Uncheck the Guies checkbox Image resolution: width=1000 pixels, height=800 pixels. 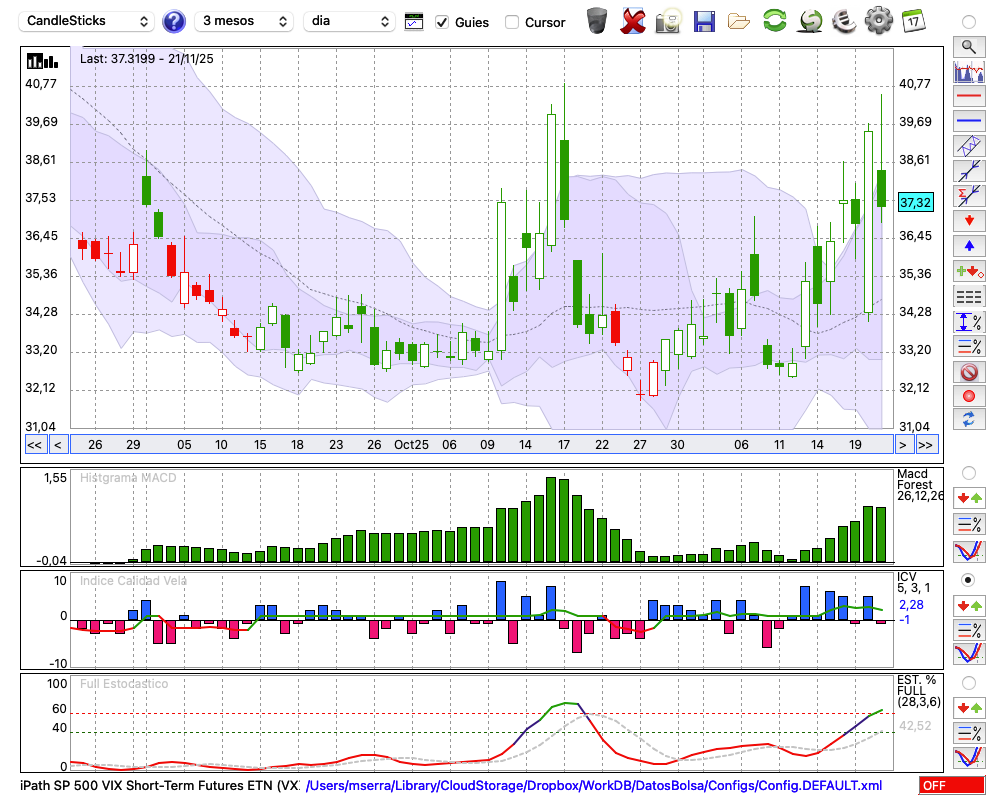click(x=442, y=22)
